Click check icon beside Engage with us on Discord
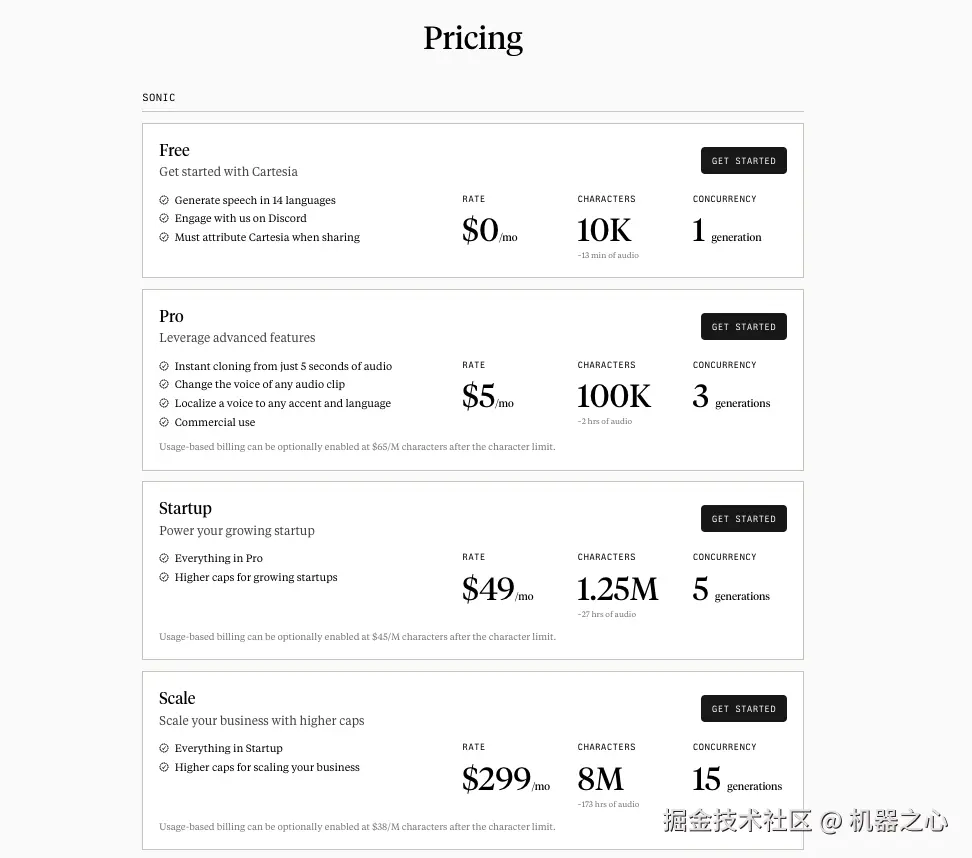This screenshot has height=858, width=972. (x=164, y=218)
